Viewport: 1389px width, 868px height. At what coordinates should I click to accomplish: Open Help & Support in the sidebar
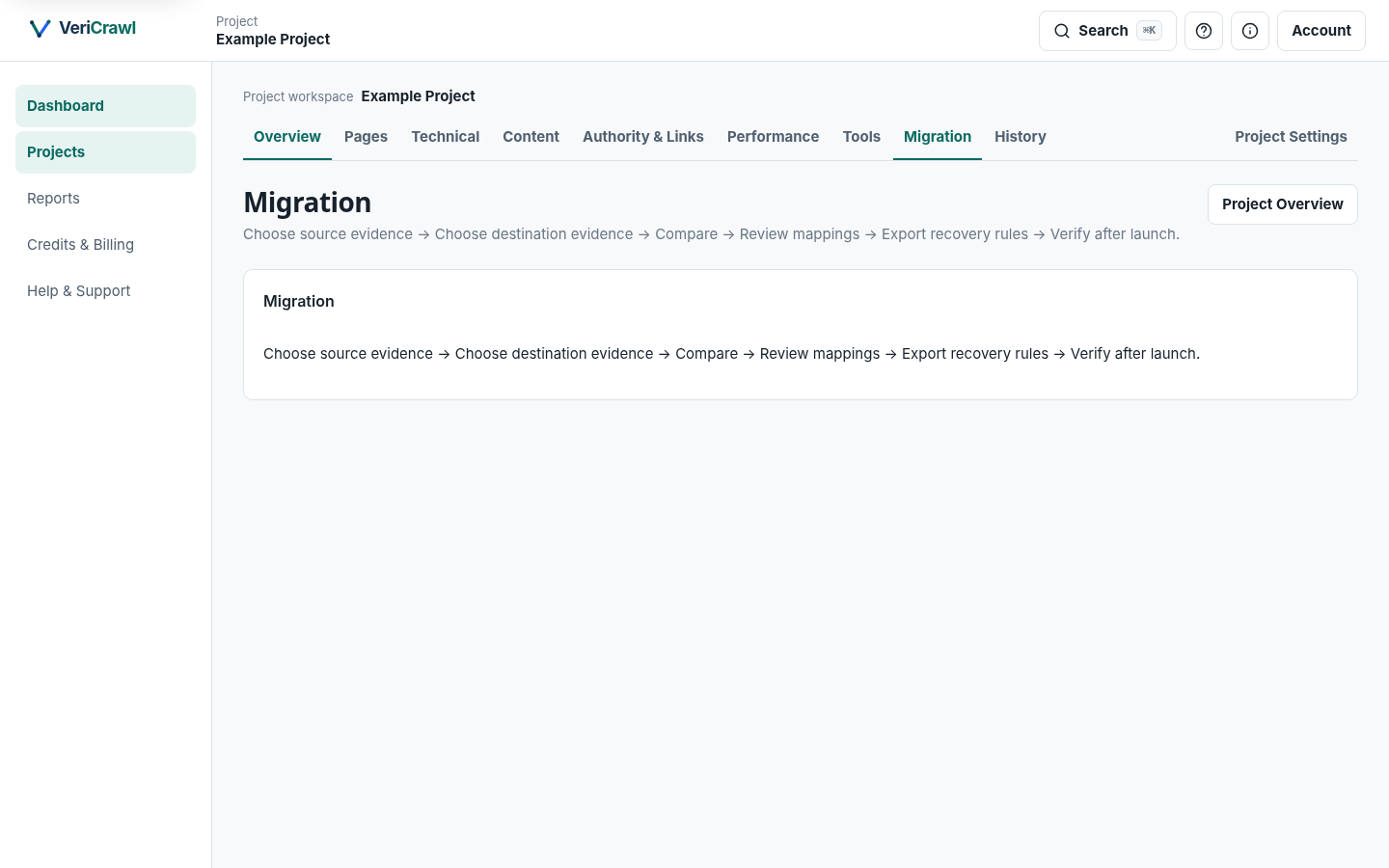(105, 291)
